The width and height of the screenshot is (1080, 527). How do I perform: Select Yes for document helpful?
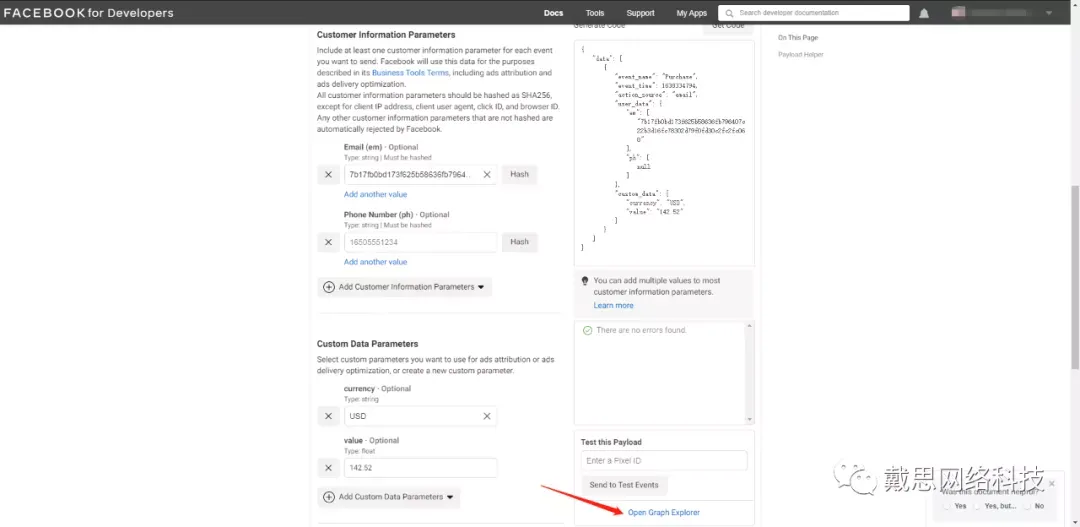[x=948, y=506]
